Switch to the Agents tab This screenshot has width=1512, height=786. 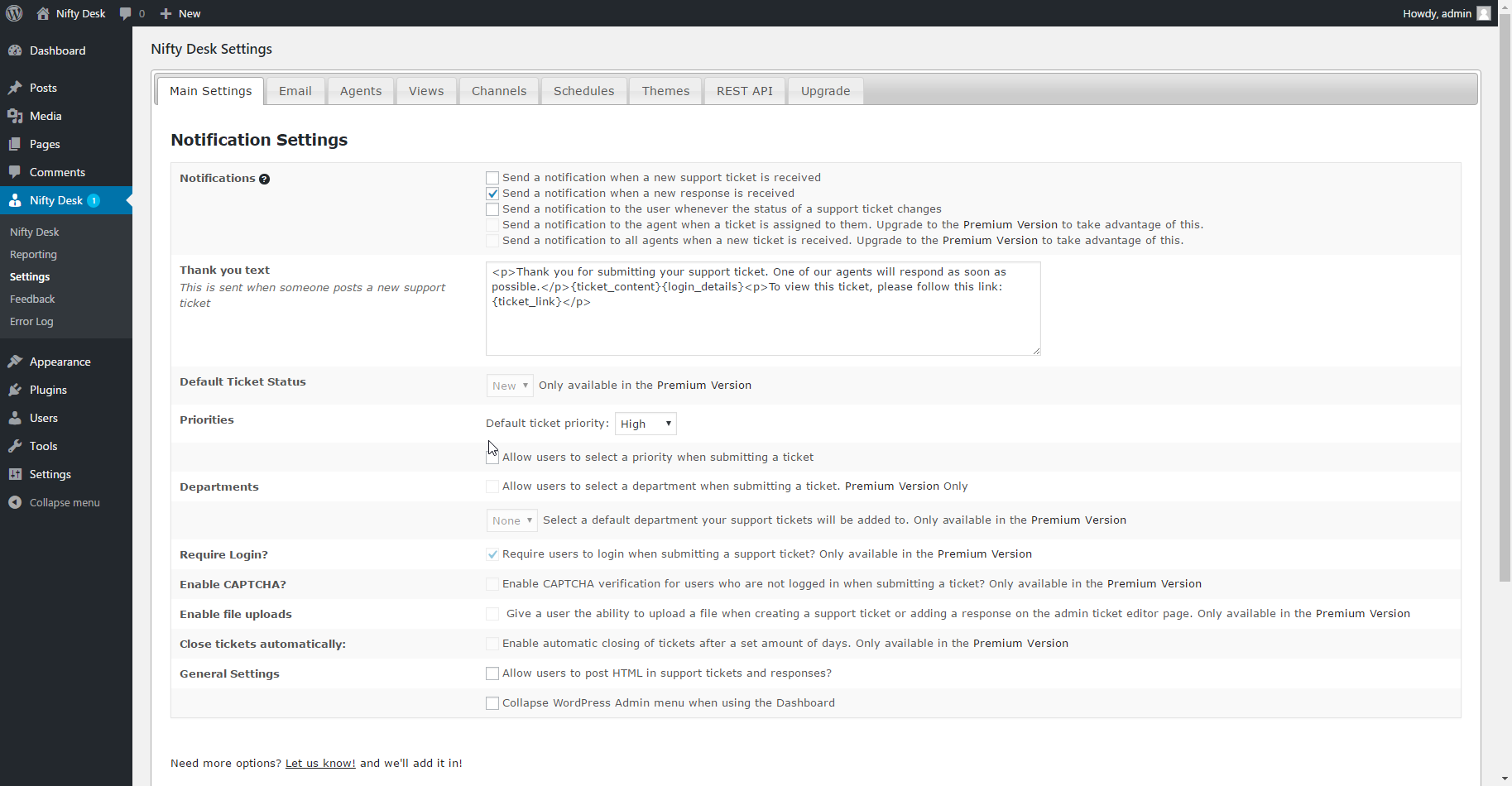[361, 91]
